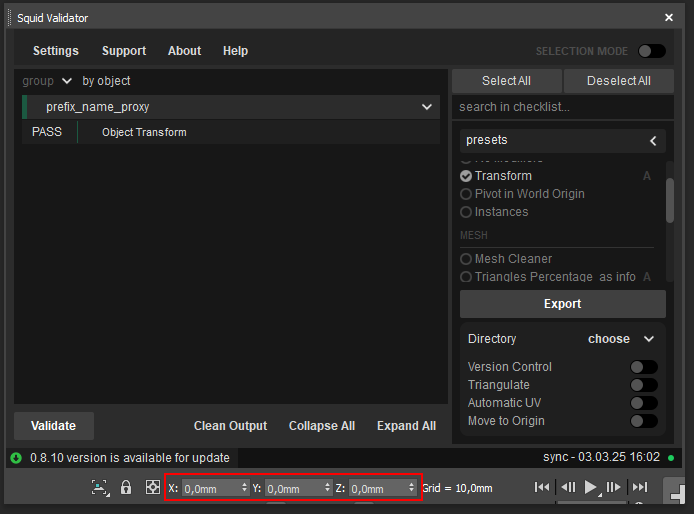Open the Help menu
The image size is (694, 514).
click(235, 51)
